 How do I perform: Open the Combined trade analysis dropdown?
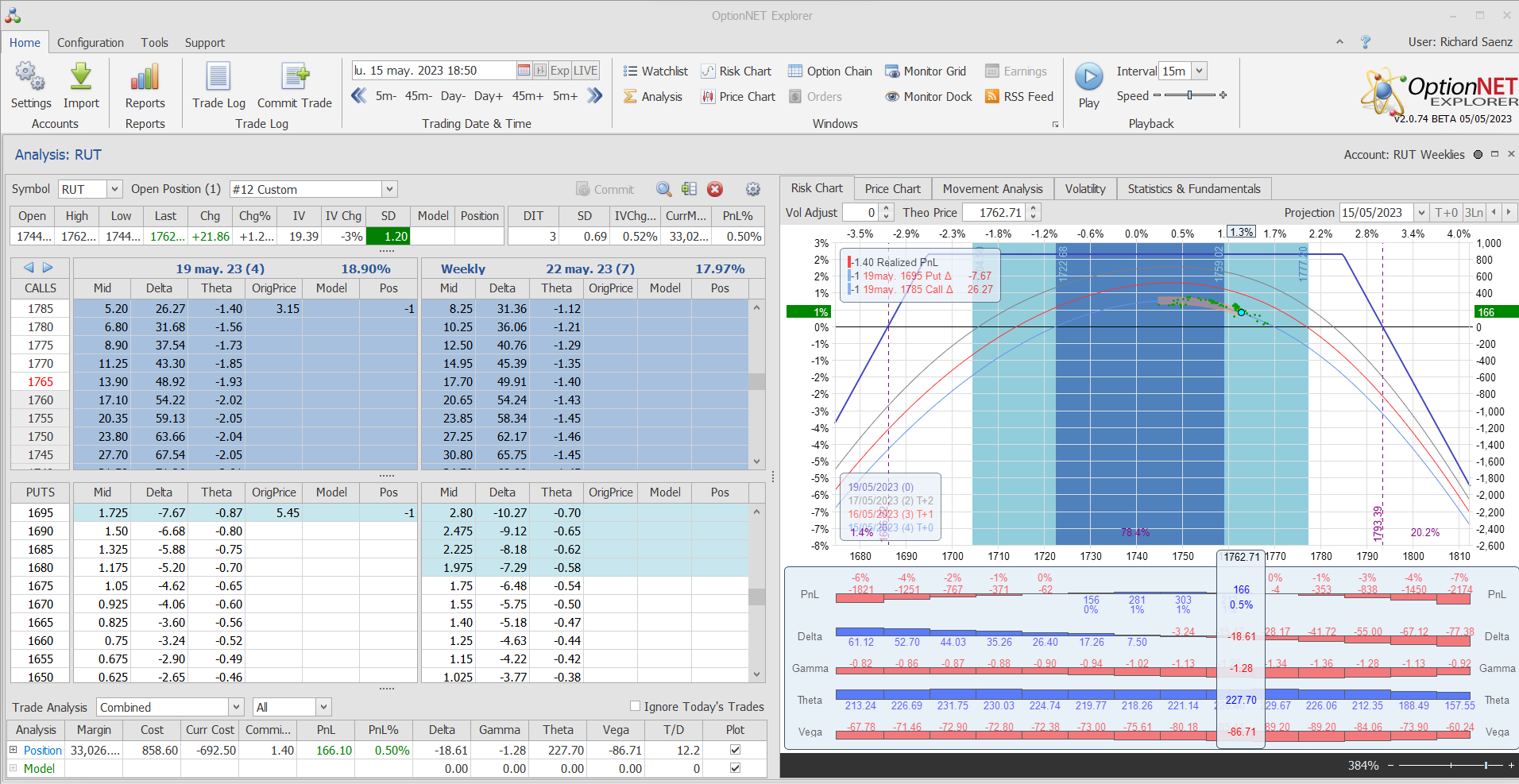tap(236, 707)
